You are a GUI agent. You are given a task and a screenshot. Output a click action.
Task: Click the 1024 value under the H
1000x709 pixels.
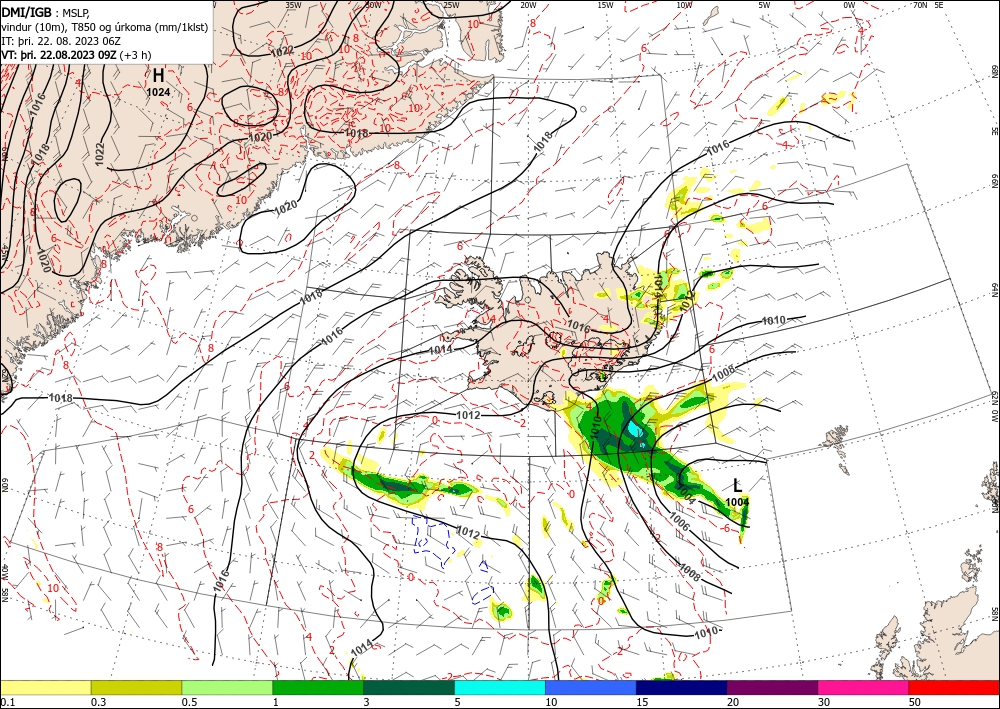tap(158, 92)
